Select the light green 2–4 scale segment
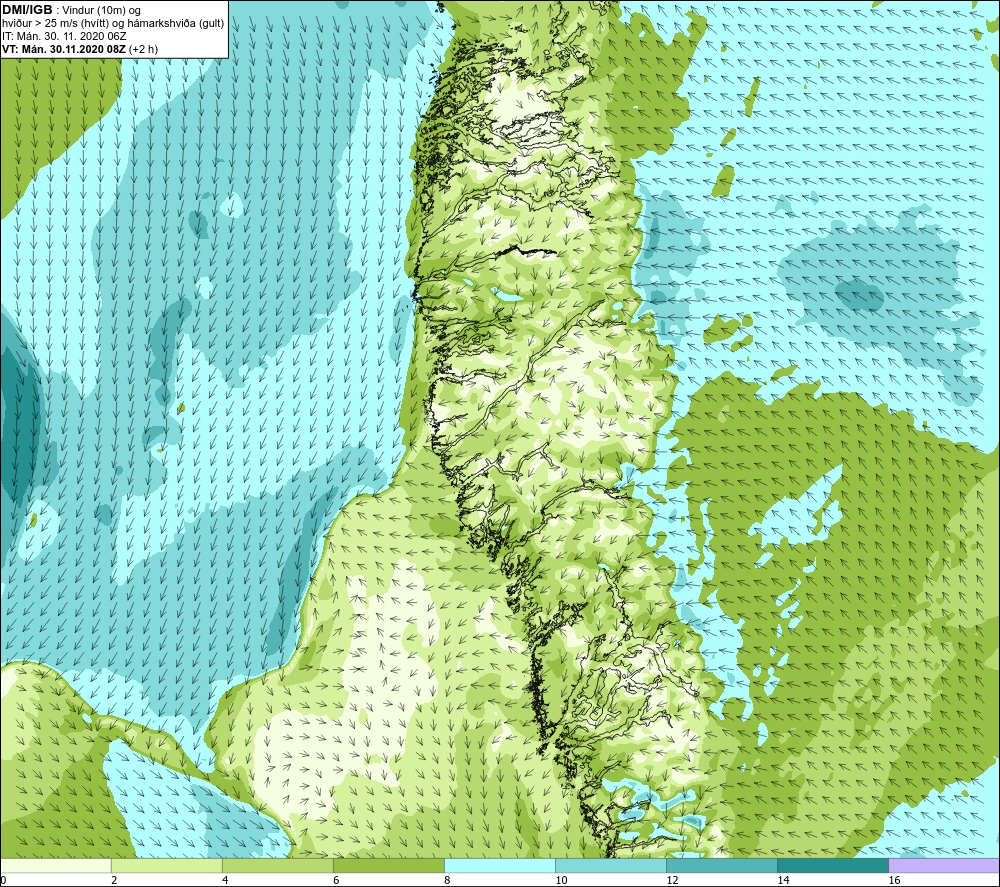 (166, 865)
